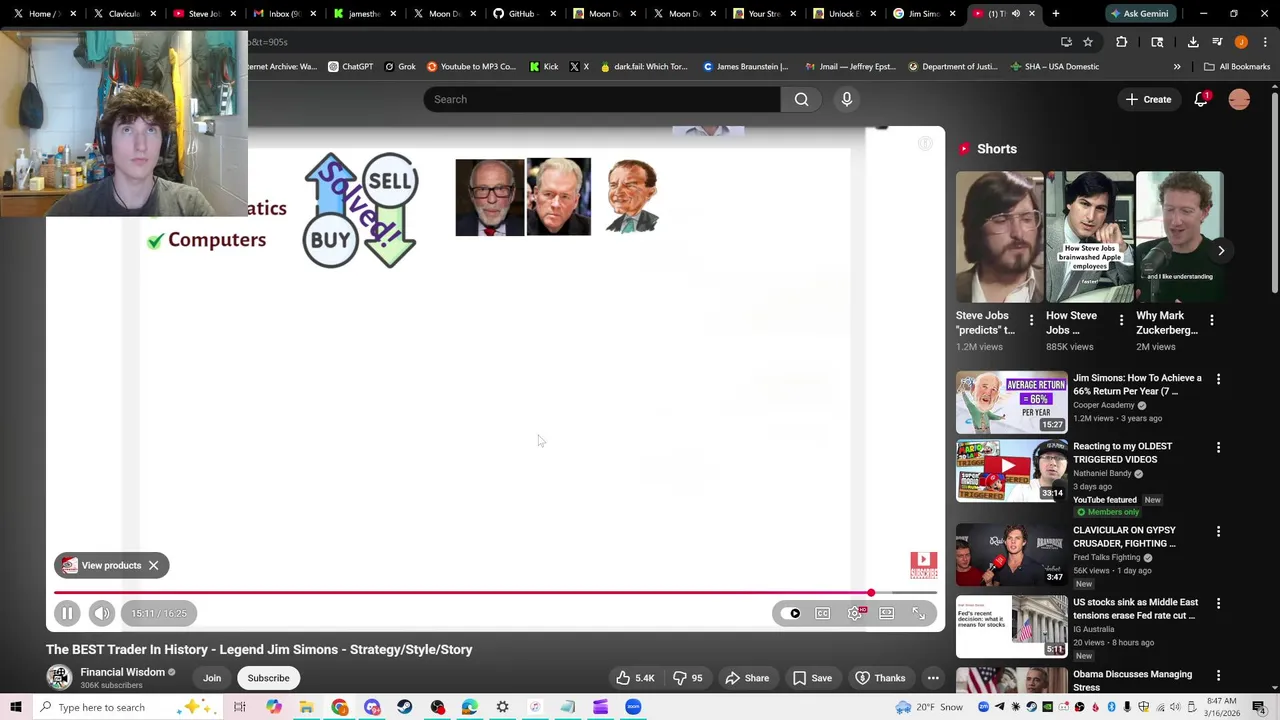Open options for Why Mark Zuckerberg short
The width and height of the screenshot is (1280, 720).
coord(1212,321)
